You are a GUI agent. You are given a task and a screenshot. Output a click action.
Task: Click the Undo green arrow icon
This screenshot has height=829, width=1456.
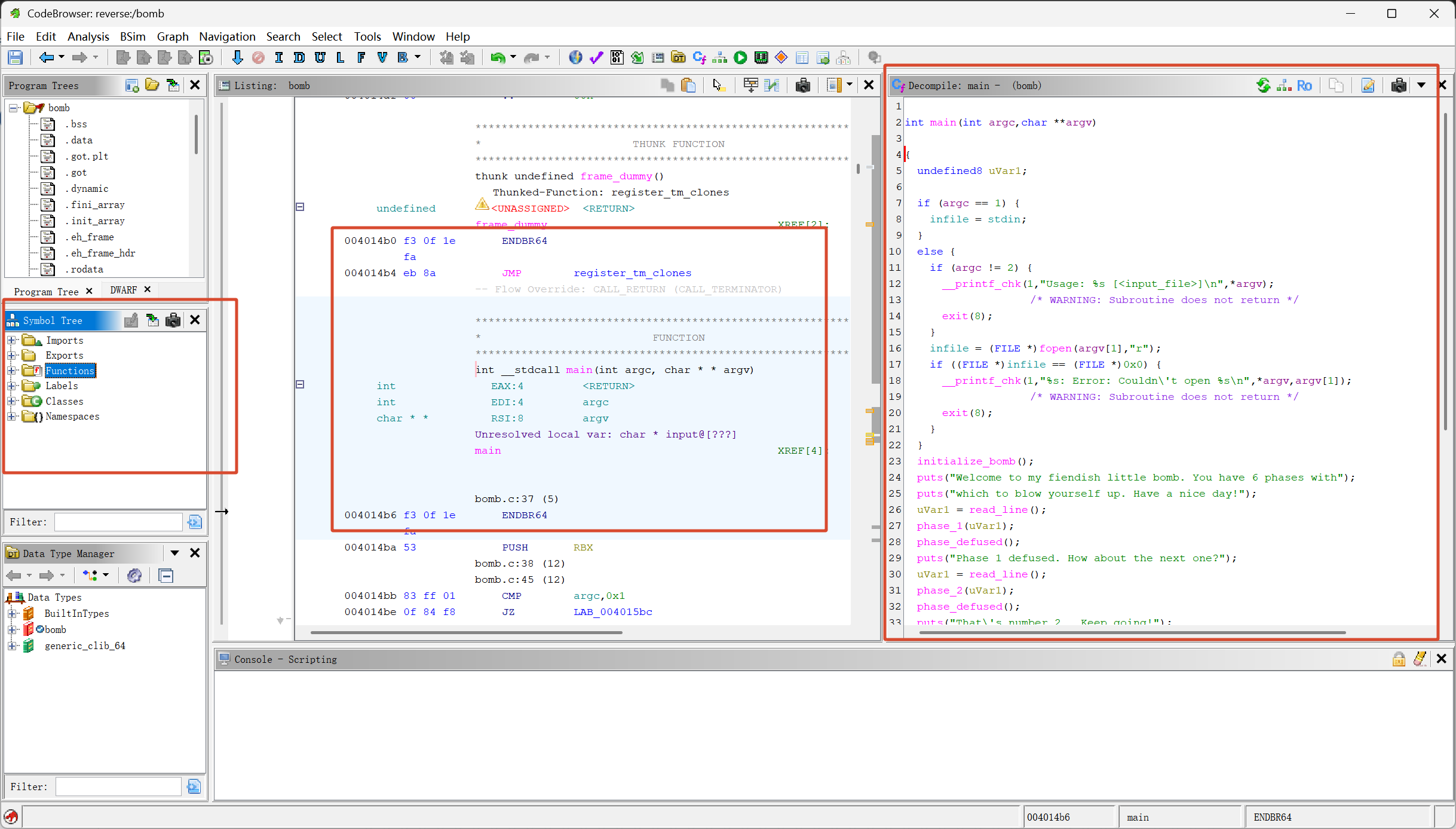497,57
